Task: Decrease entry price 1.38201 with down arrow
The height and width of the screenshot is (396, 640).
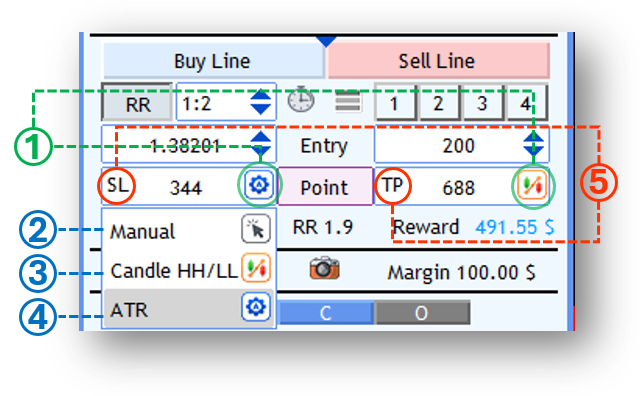Action: 261,151
